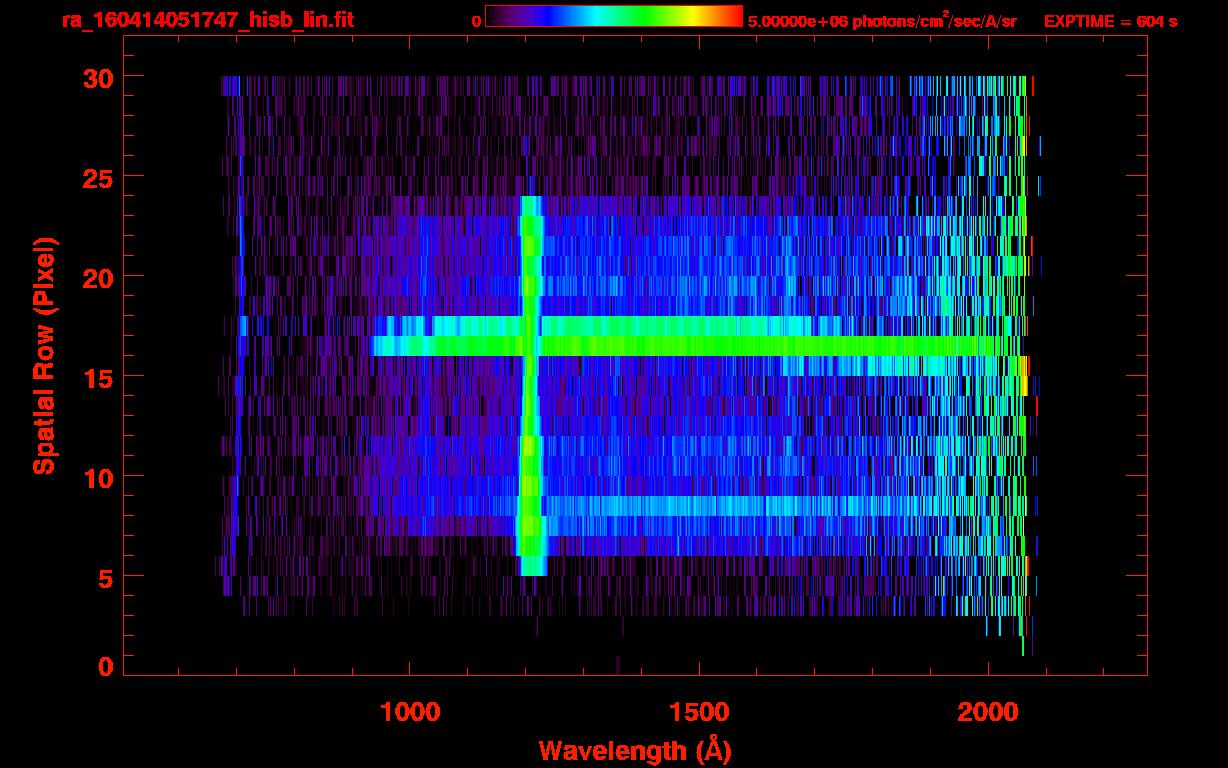This screenshot has width=1228, height=768.
Task: Click the rainbow color scale bar
Action: [x=613, y=16]
